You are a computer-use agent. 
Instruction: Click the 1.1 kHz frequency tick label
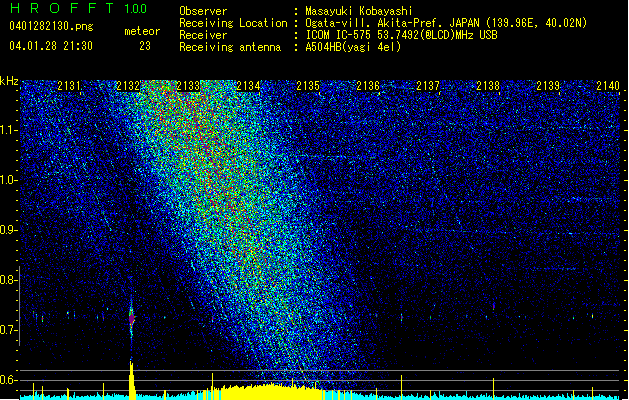pyautogui.click(x=9, y=130)
